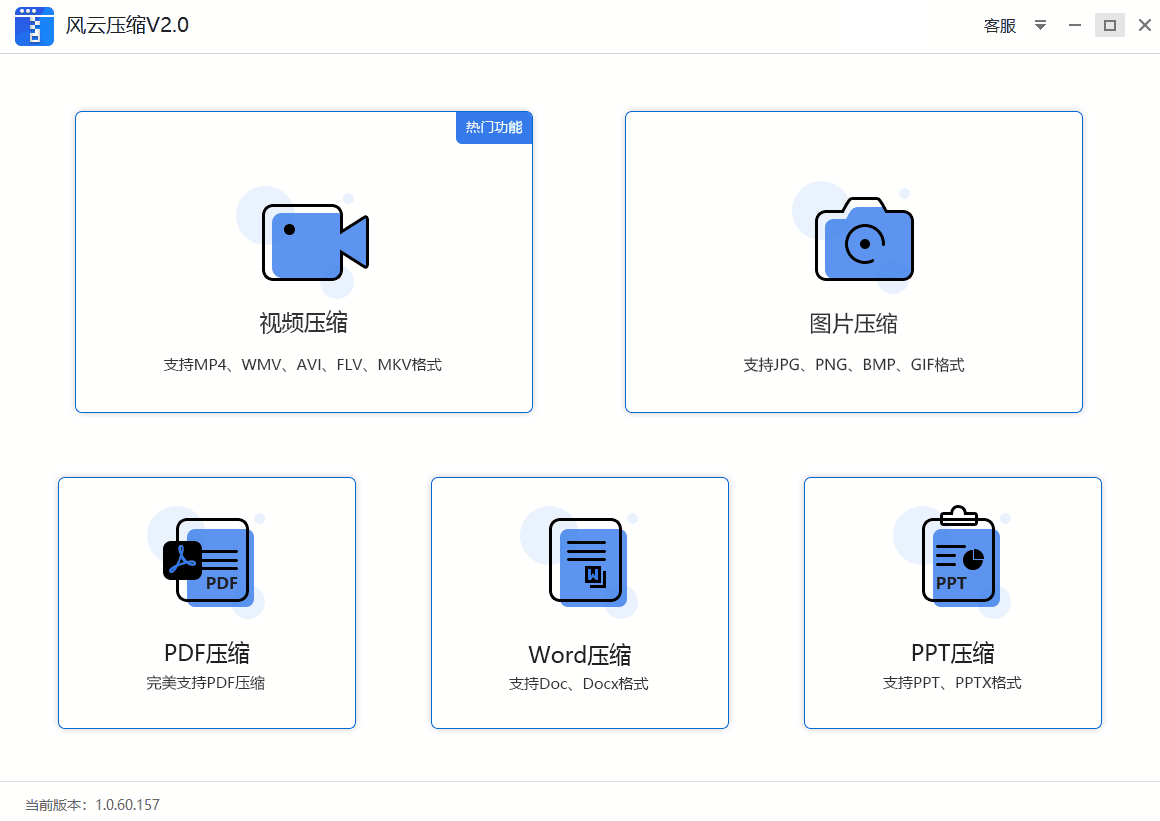
Task: Open the 客服 customer service menu
Action: click(998, 25)
